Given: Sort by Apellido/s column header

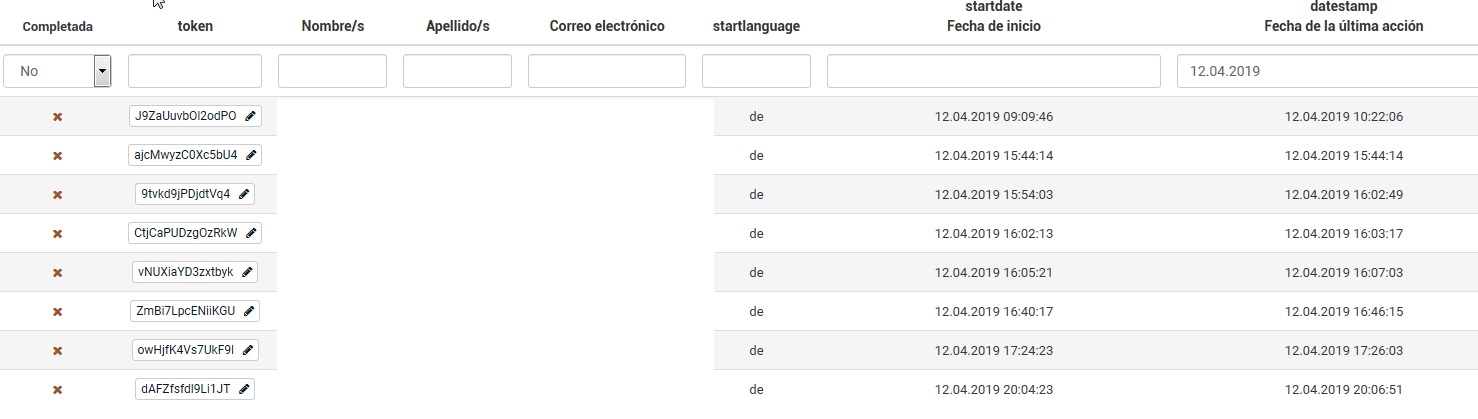Looking at the screenshot, I should pyautogui.click(x=457, y=26).
